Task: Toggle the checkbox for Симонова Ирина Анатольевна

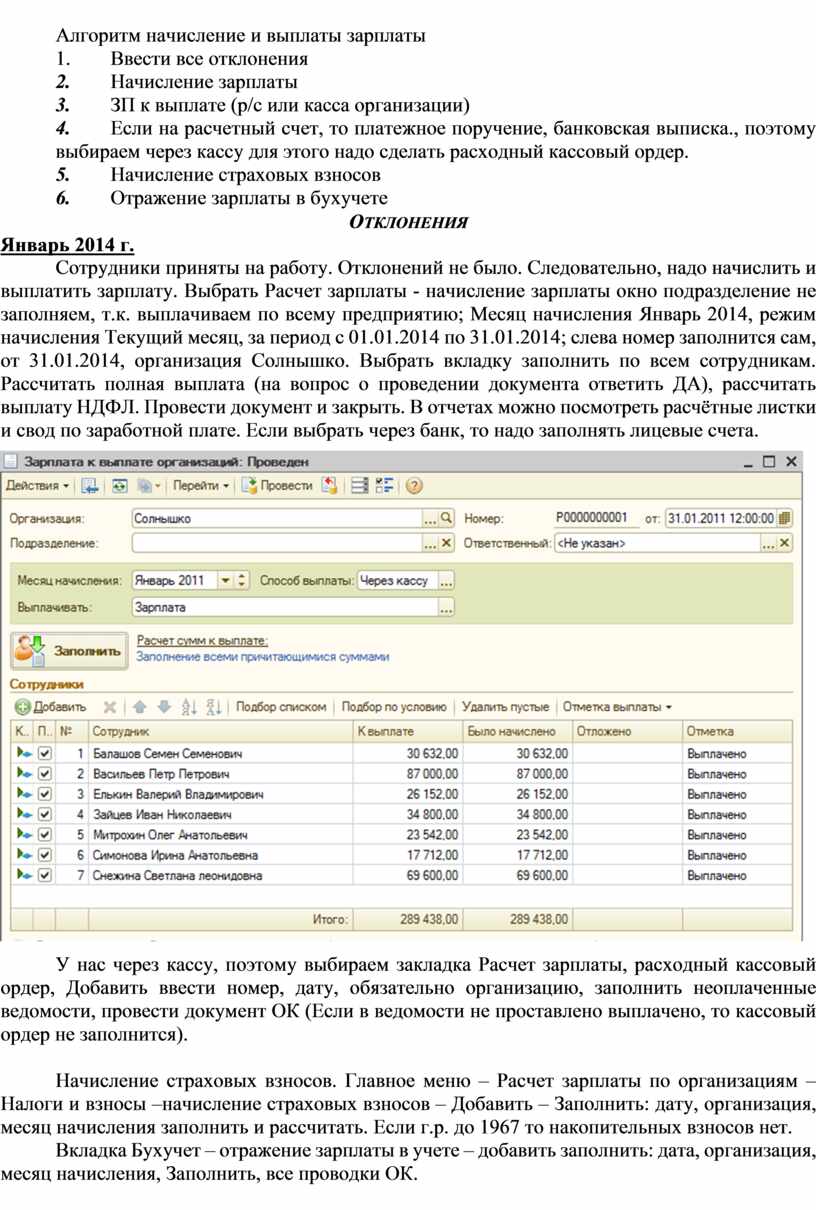Action: pyautogui.click(x=44, y=855)
